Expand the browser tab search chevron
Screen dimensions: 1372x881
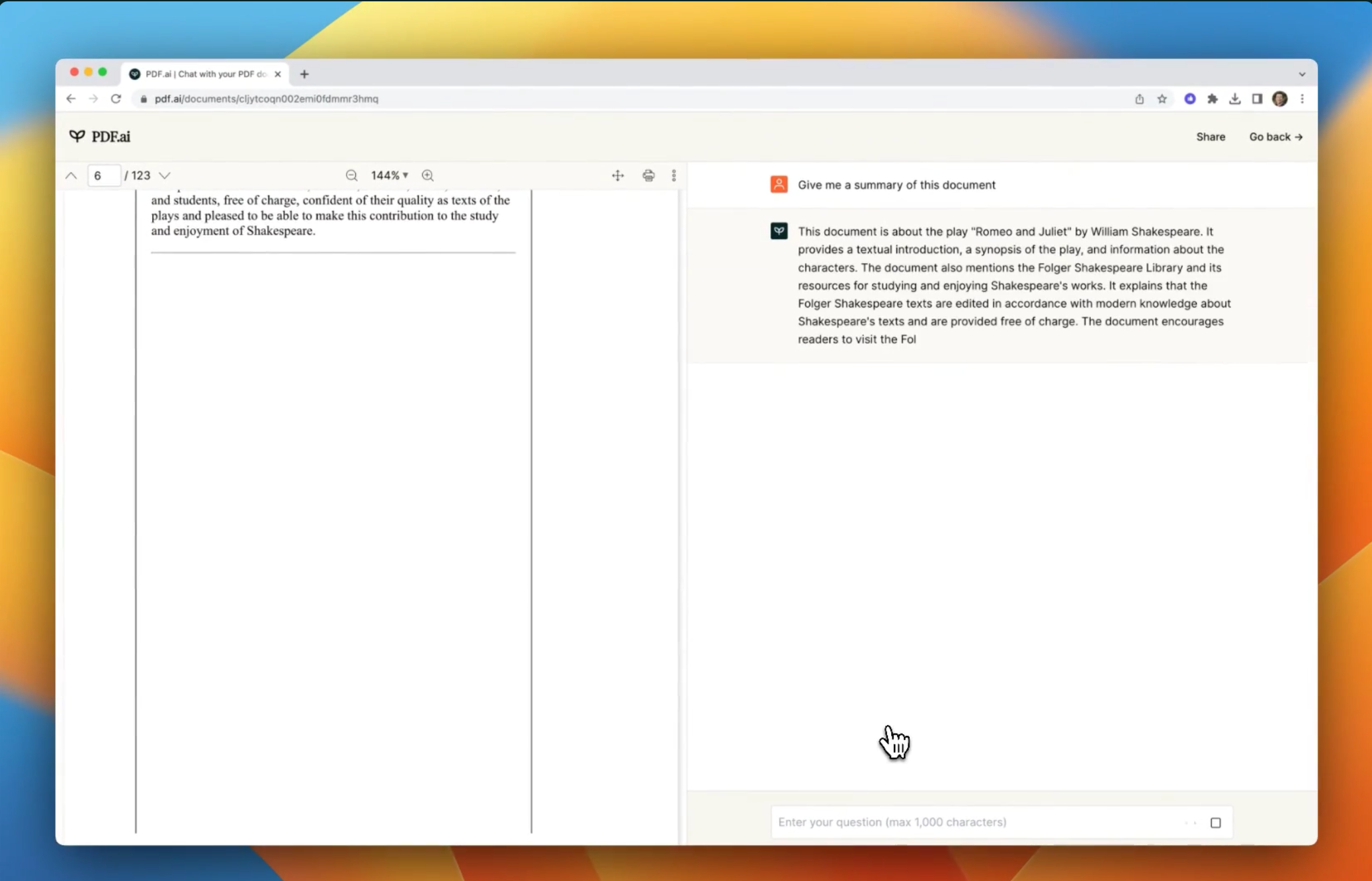tap(1301, 74)
